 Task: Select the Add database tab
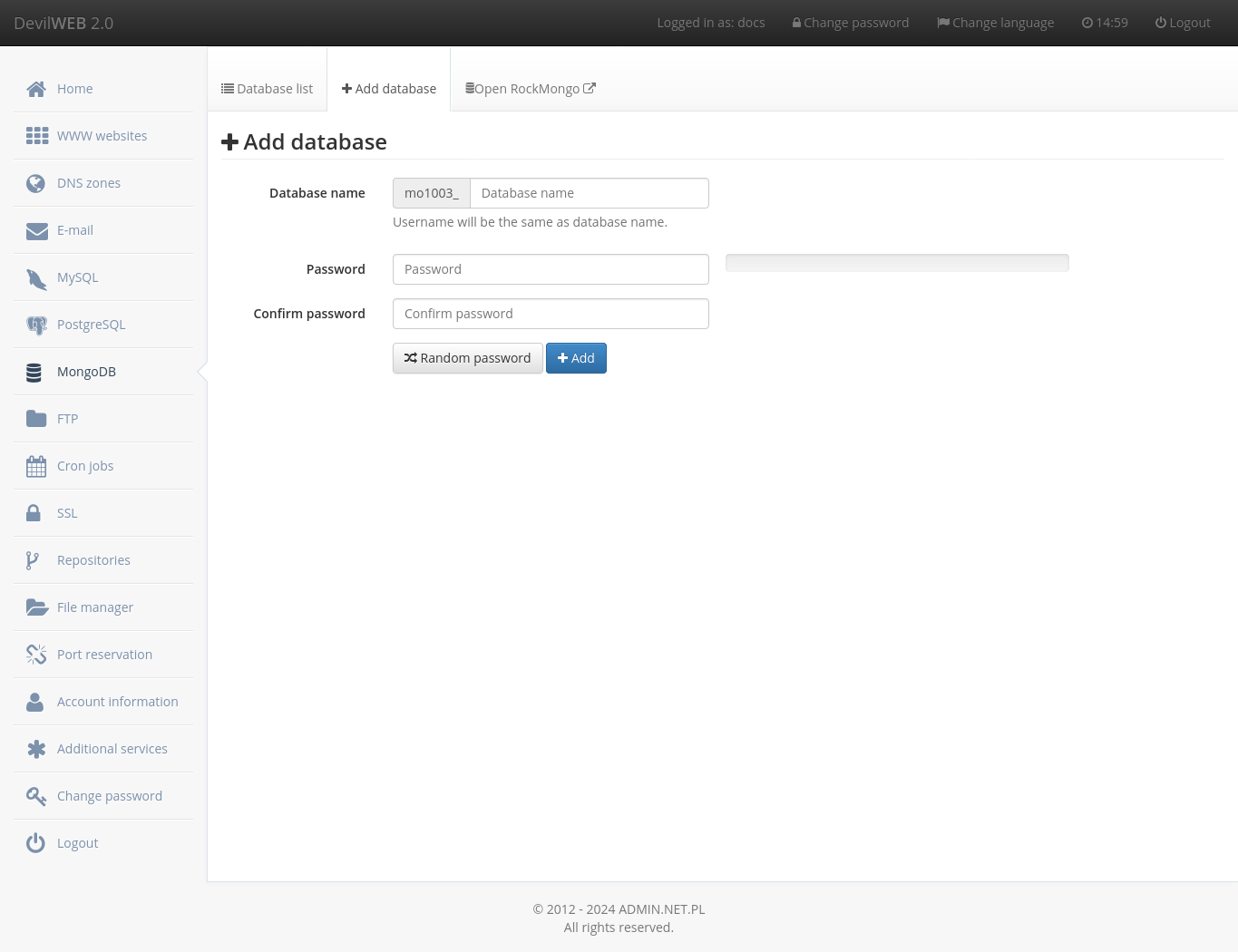pyautogui.click(x=388, y=88)
